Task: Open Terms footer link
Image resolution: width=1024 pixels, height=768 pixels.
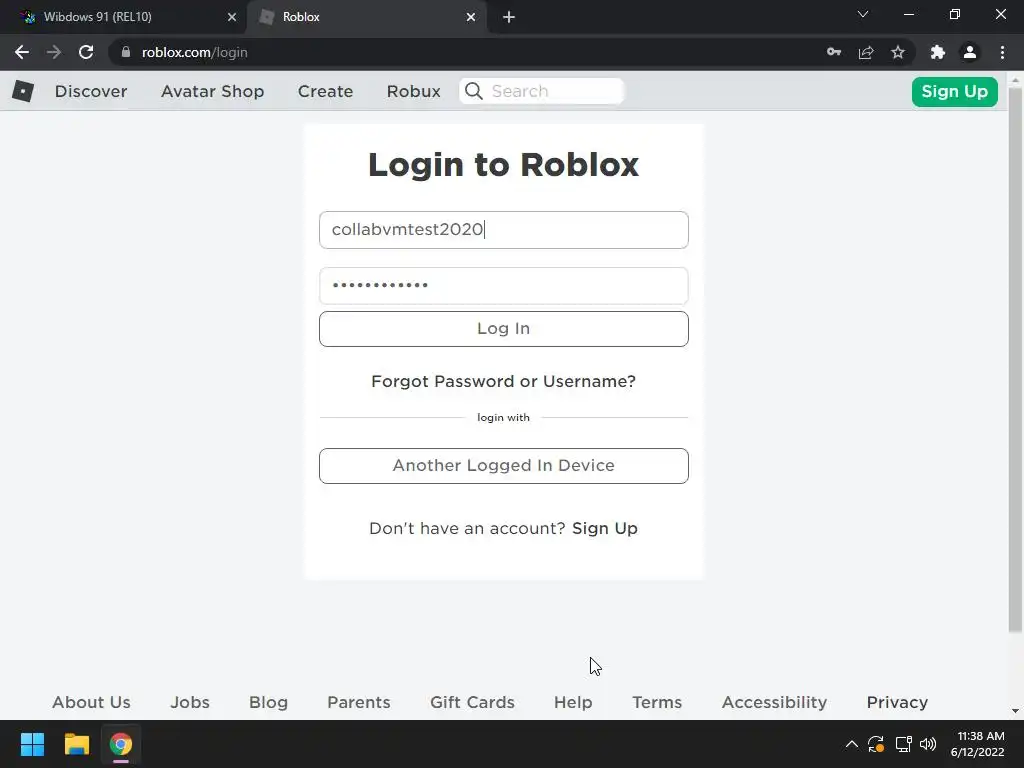Action: pos(657,702)
